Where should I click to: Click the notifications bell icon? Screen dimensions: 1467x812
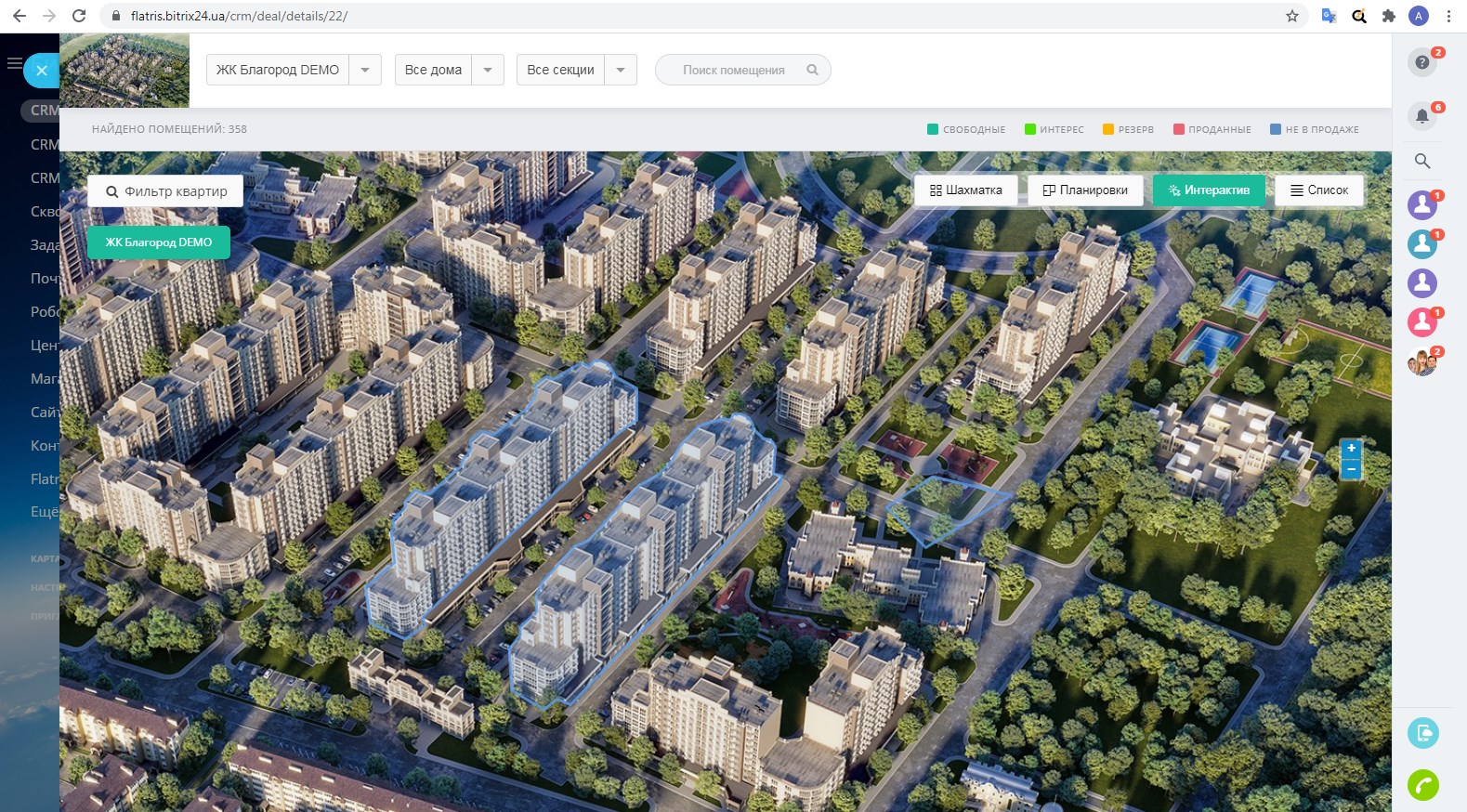click(x=1421, y=116)
